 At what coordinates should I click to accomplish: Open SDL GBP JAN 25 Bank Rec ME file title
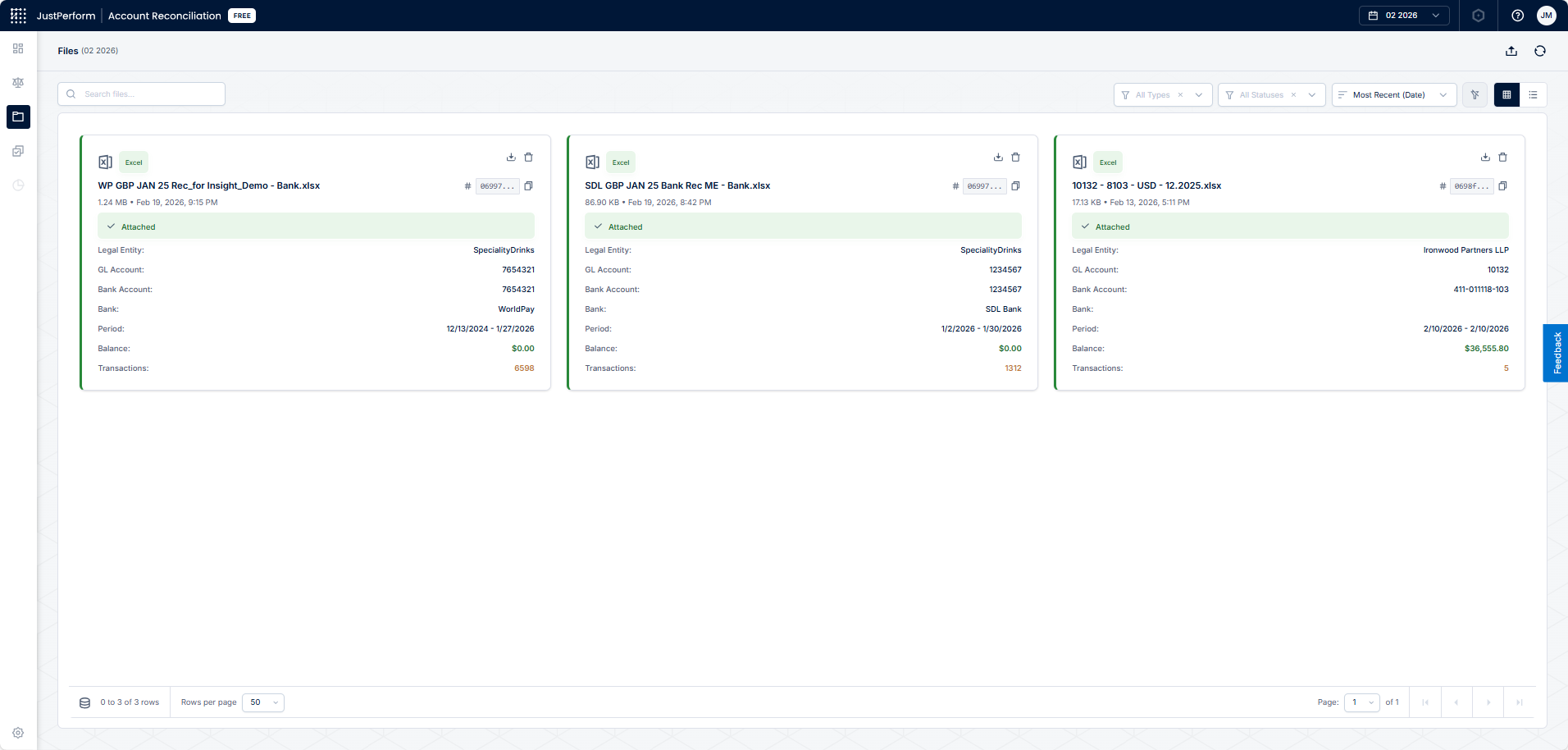click(x=677, y=186)
